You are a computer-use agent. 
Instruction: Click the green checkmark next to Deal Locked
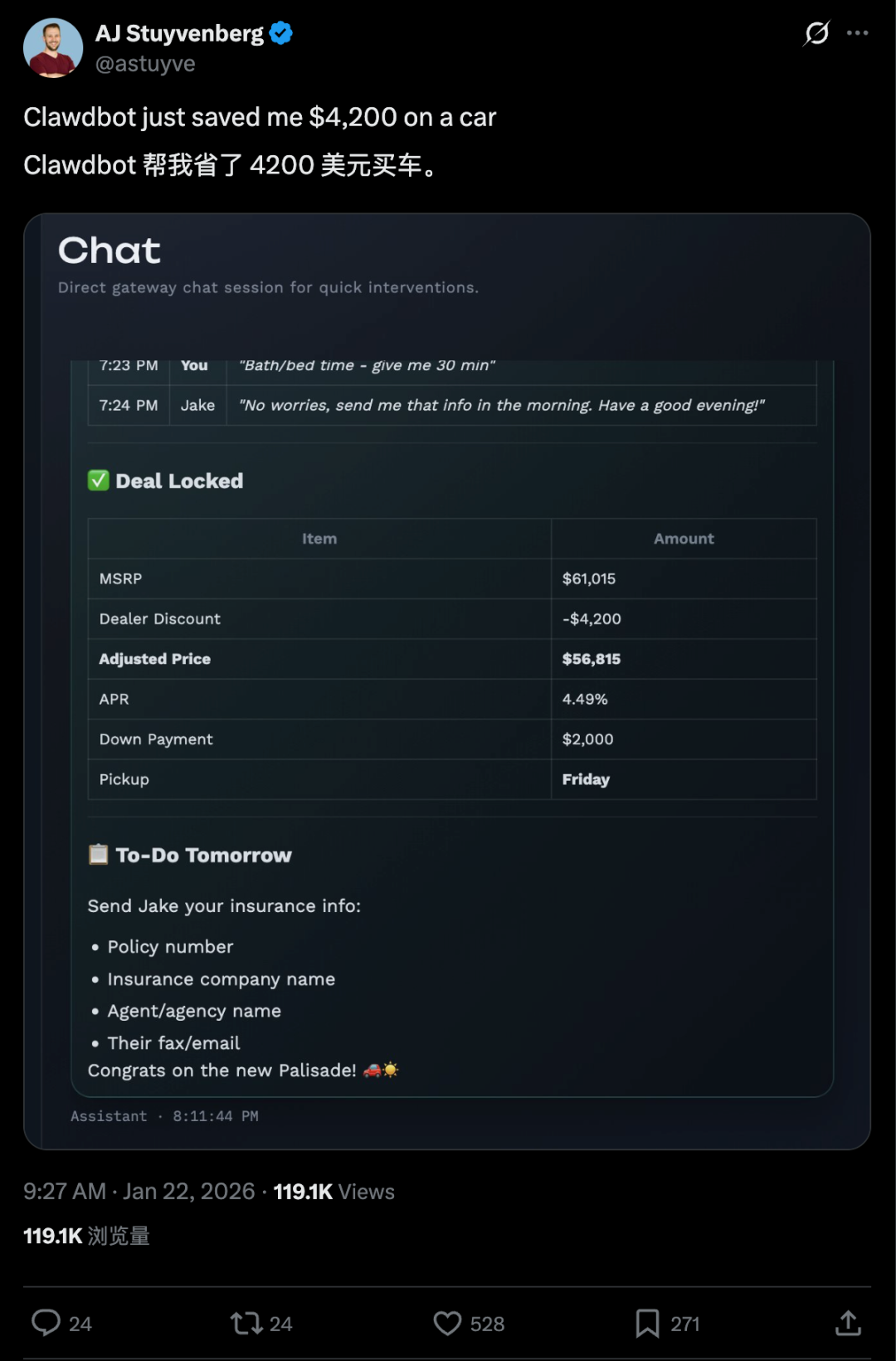(97, 480)
